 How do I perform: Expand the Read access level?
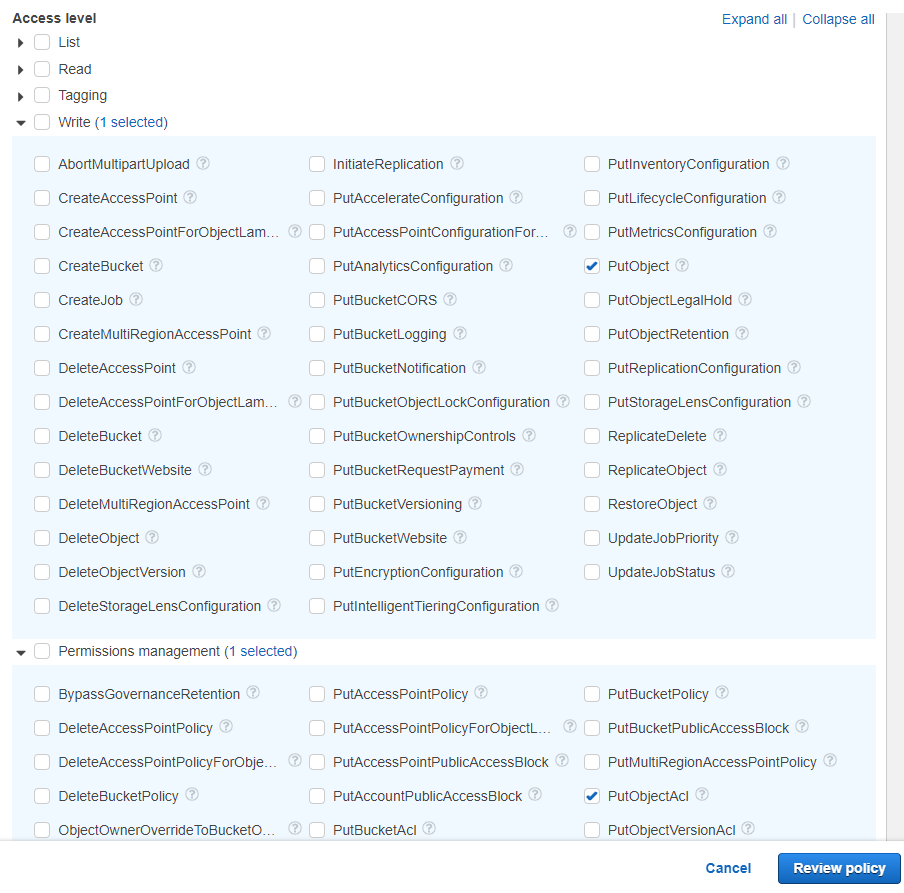click(21, 70)
